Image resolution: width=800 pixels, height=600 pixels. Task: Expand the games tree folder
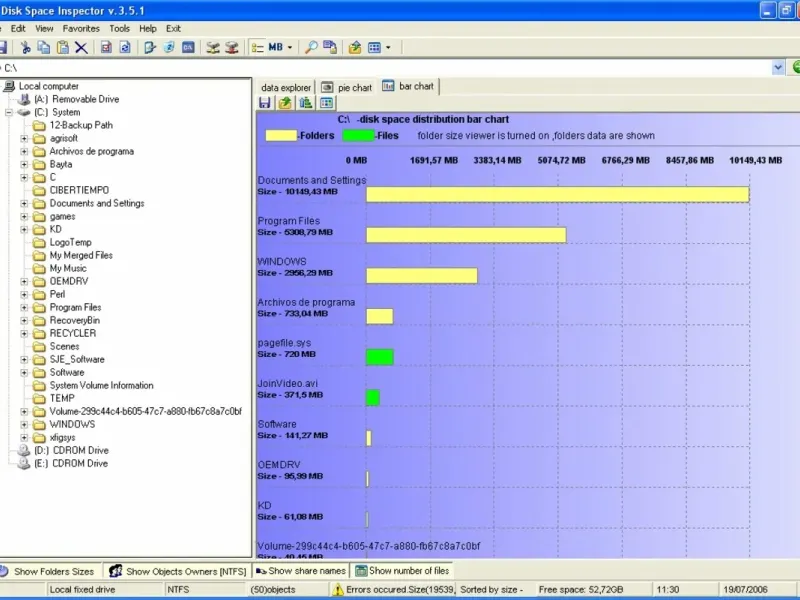[x=24, y=216]
